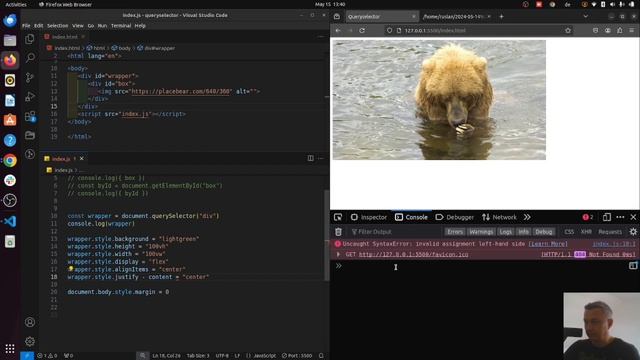Click Activities in the top bar
The image size is (640, 360).
16,4
